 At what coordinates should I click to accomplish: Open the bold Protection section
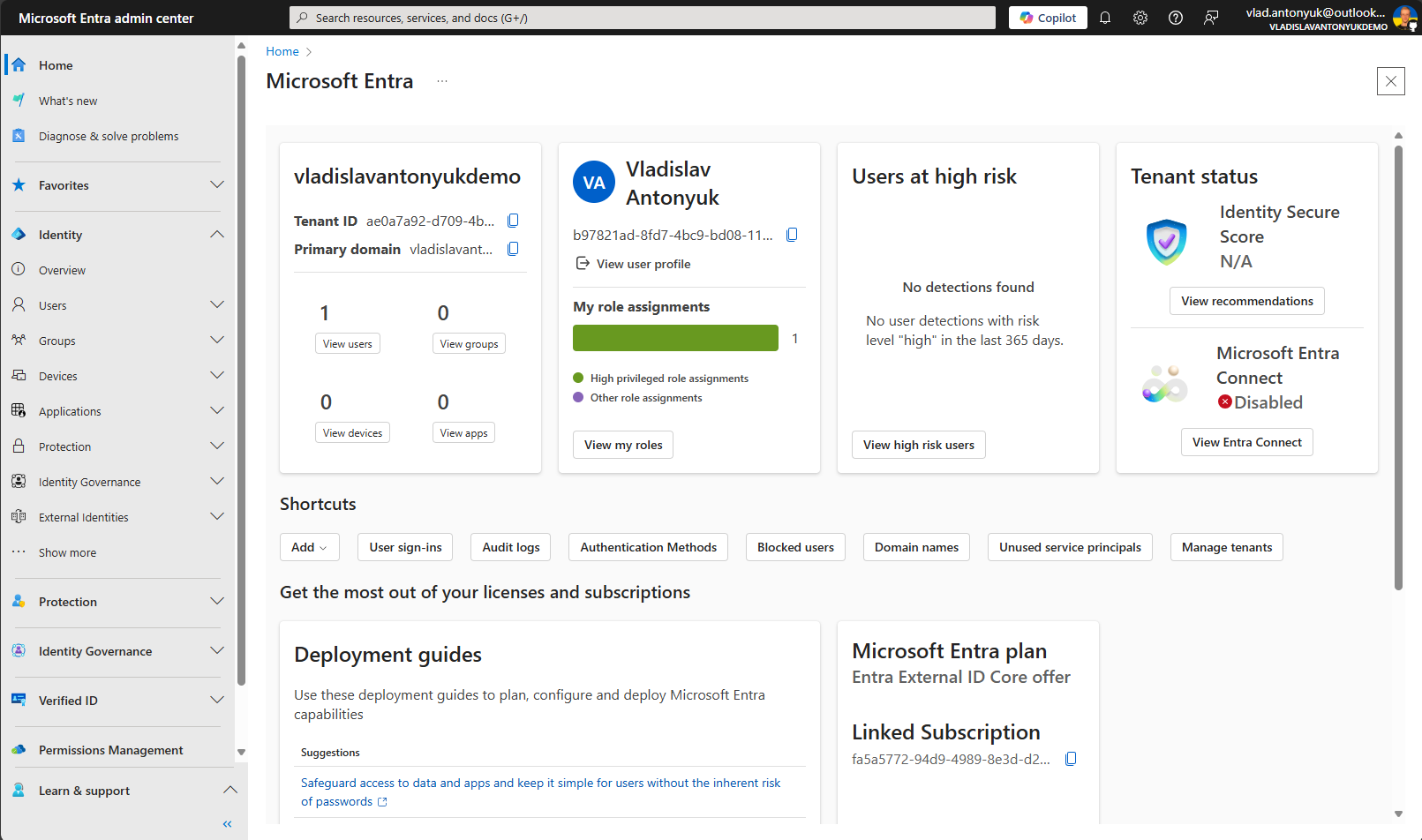68,602
